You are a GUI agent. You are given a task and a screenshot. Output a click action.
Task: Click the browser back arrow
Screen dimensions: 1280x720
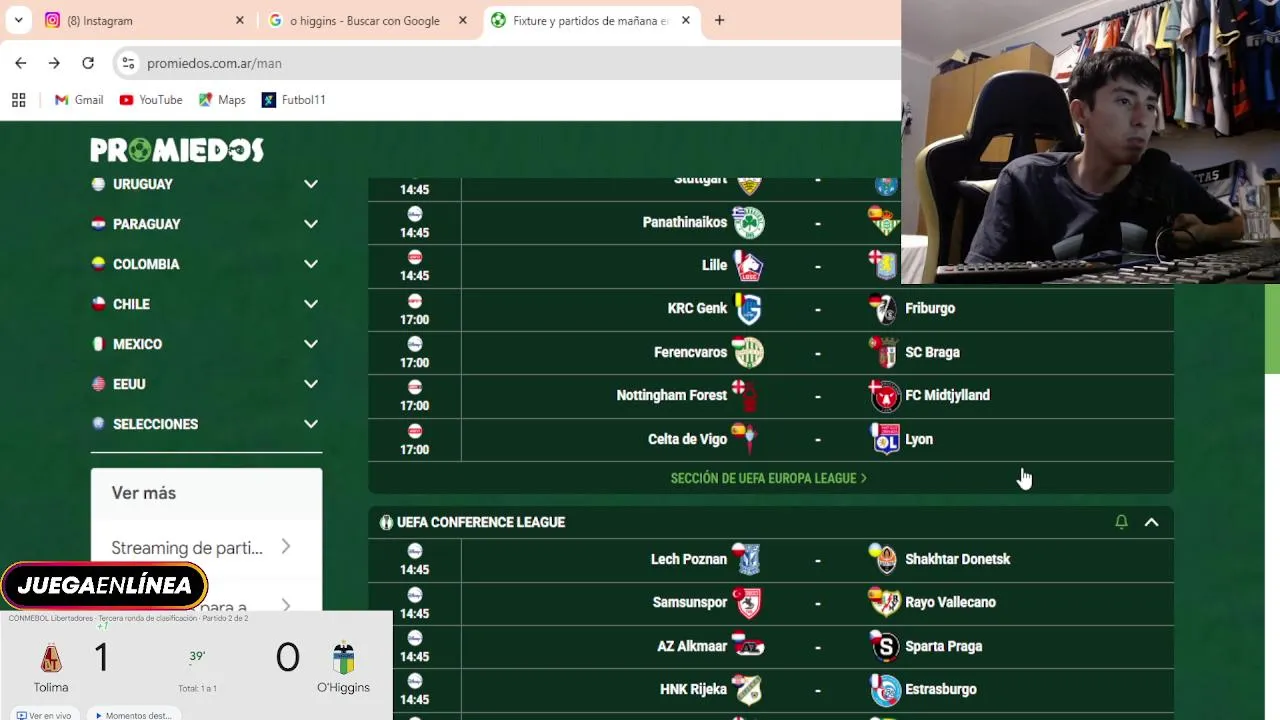(x=21, y=63)
